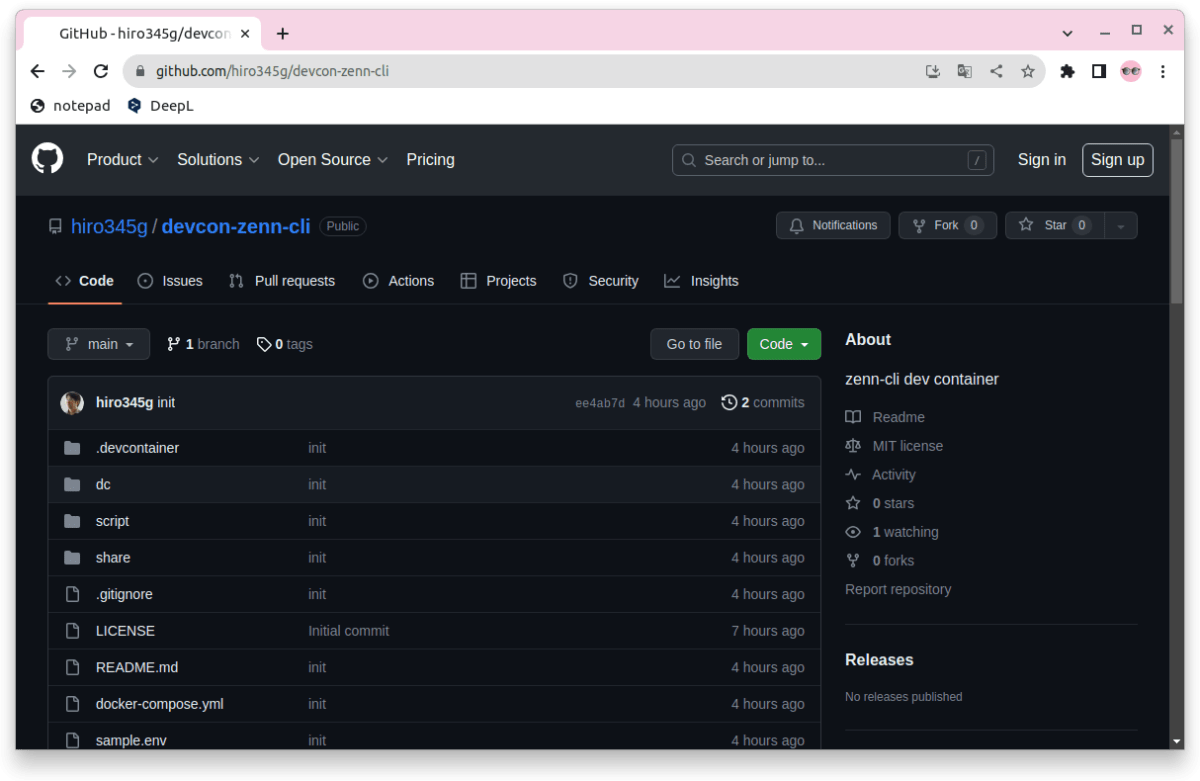Open a new browser tab with plus icon

[x=283, y=33]
